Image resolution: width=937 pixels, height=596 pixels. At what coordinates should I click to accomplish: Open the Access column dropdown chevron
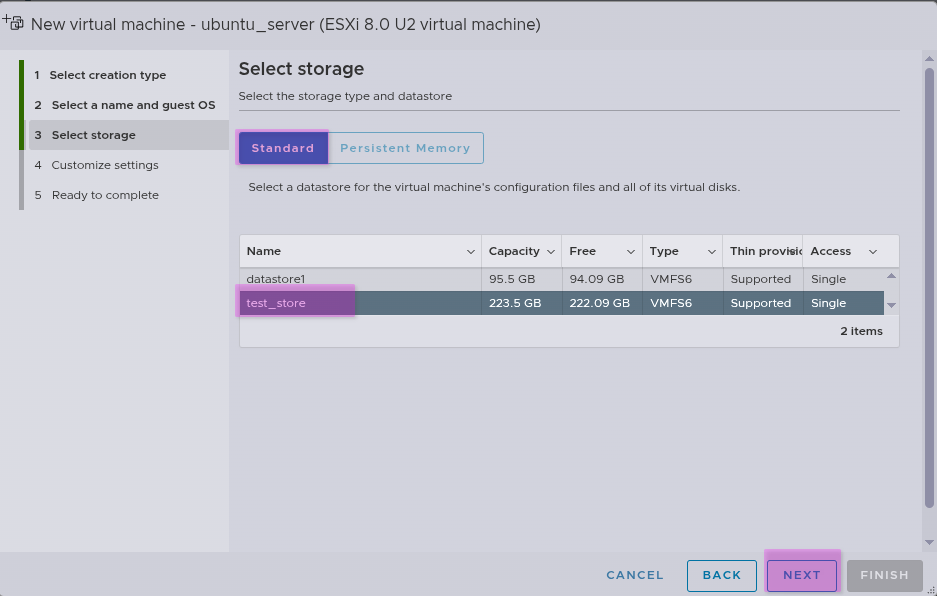click(873, 251)
